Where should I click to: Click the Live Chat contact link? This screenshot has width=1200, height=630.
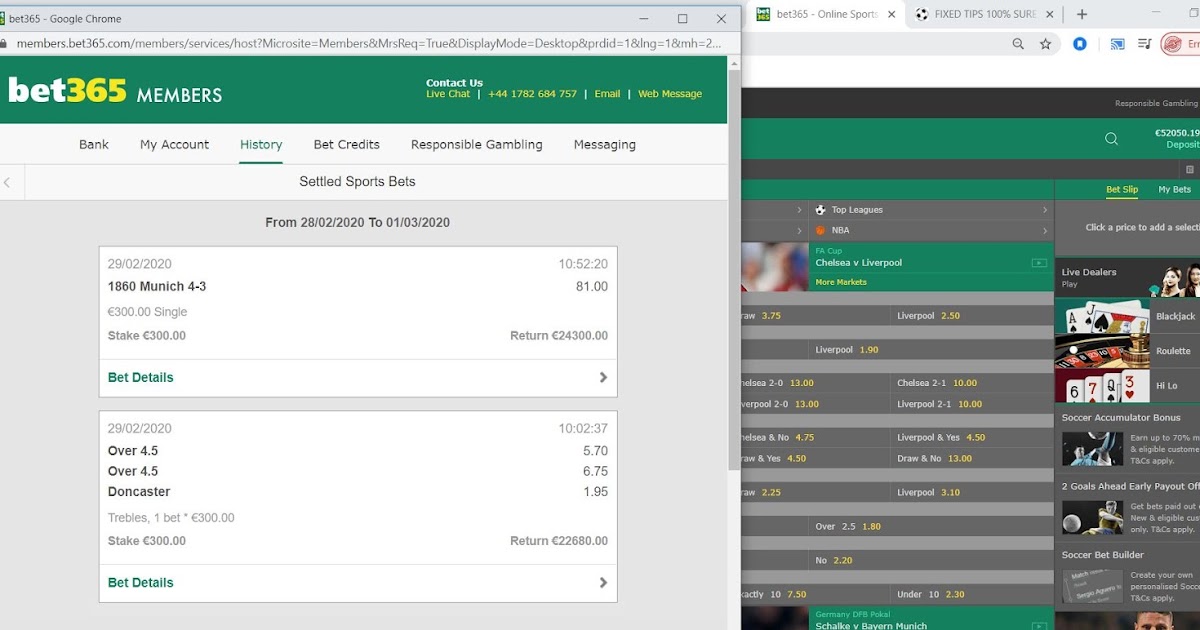448,94
